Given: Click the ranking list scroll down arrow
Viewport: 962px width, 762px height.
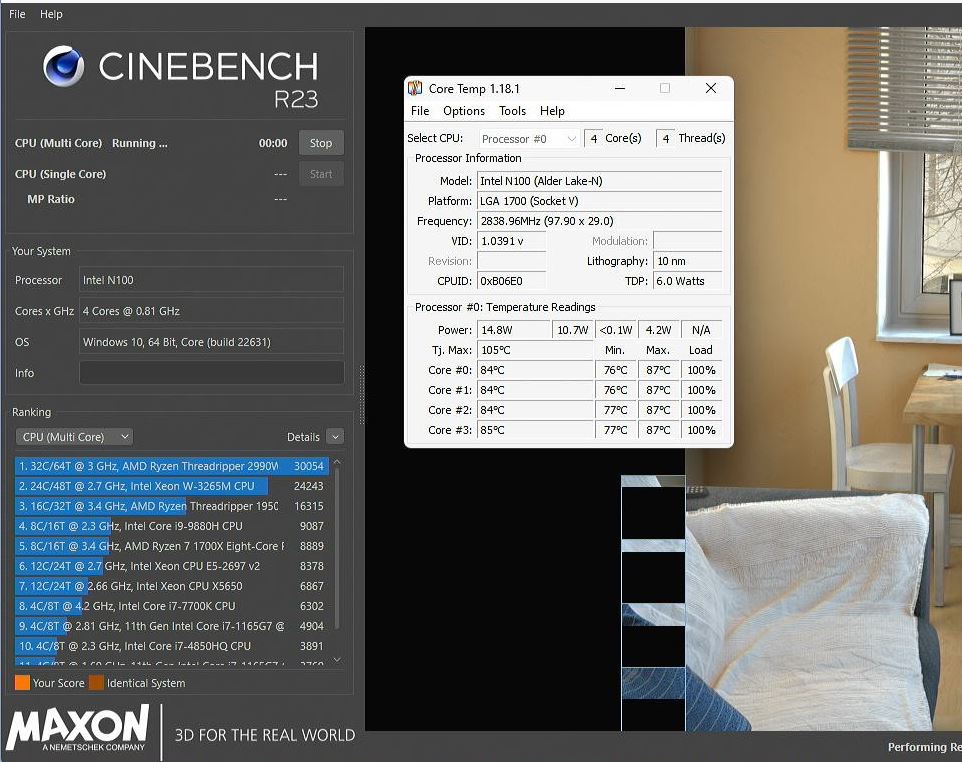Looking at the screenshot, I should [x=337, y=660].
